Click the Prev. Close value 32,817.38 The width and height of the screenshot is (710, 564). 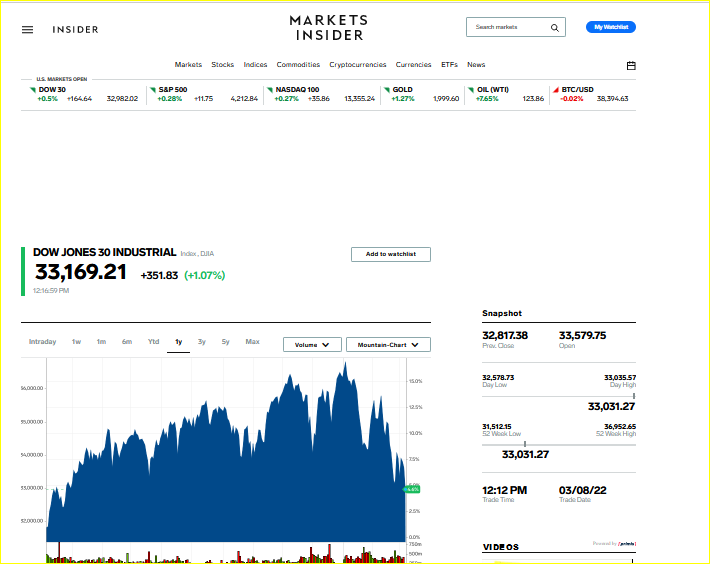[505, 335]
